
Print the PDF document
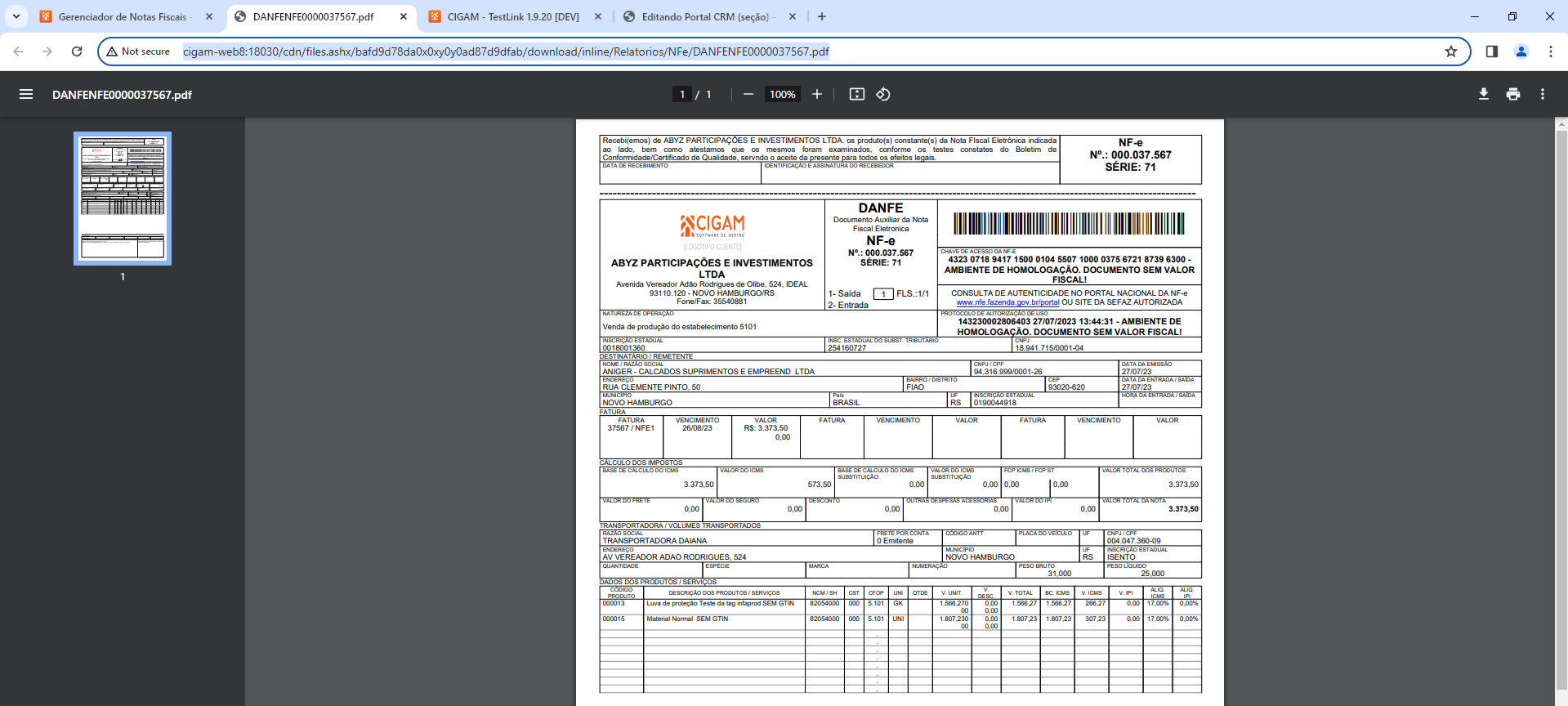tap(1513, 94)
